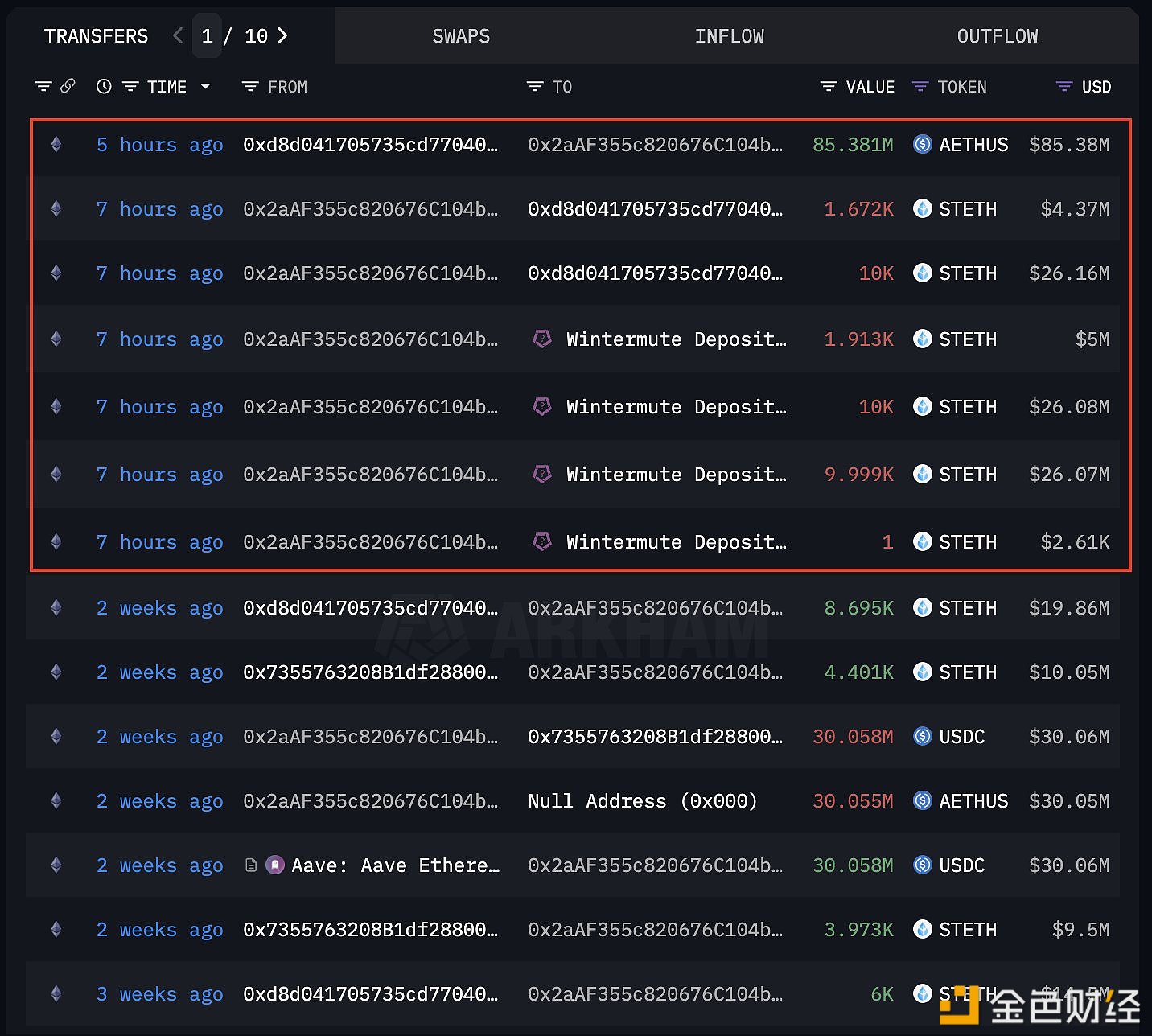The height and width of the screenshot is (1036, 1152).
Task: Open the FROM column filter
Action: pos(250,87)
